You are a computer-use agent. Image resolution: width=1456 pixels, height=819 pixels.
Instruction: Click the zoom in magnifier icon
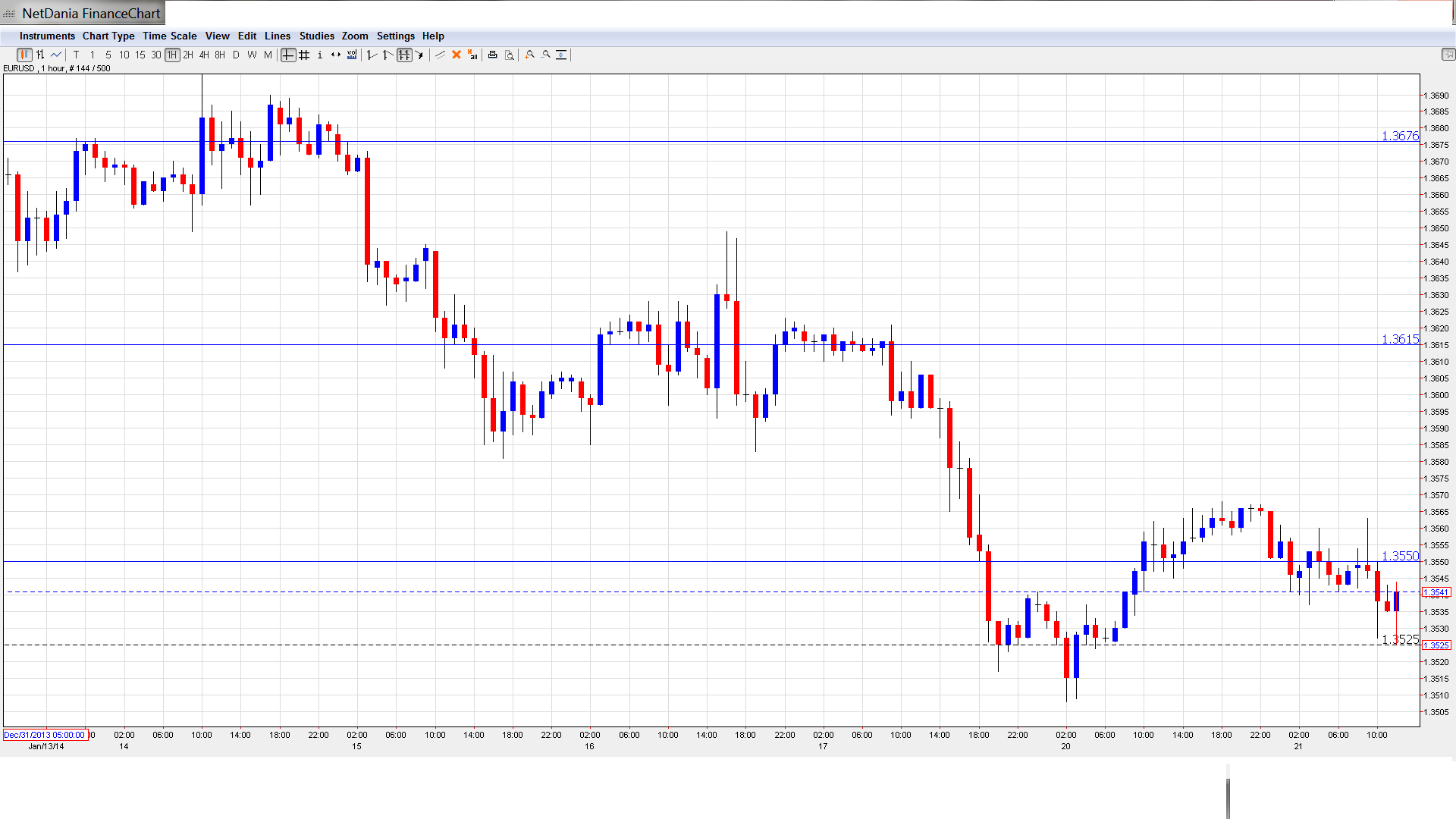[530, 55]
